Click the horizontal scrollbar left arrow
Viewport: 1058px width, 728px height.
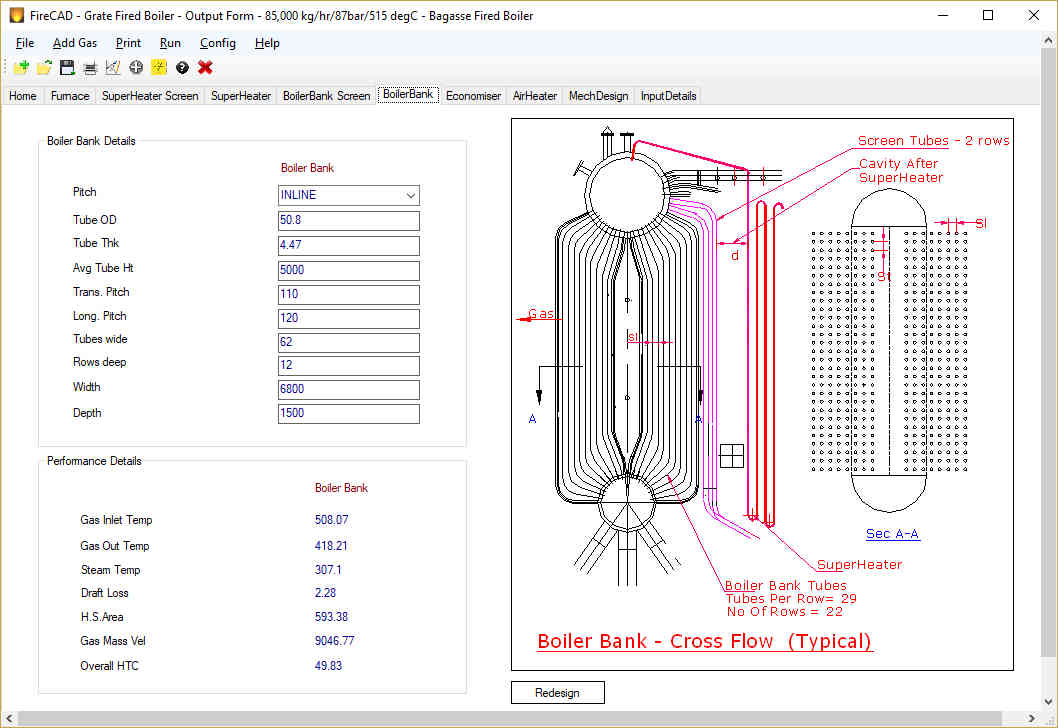coord(8,719)
